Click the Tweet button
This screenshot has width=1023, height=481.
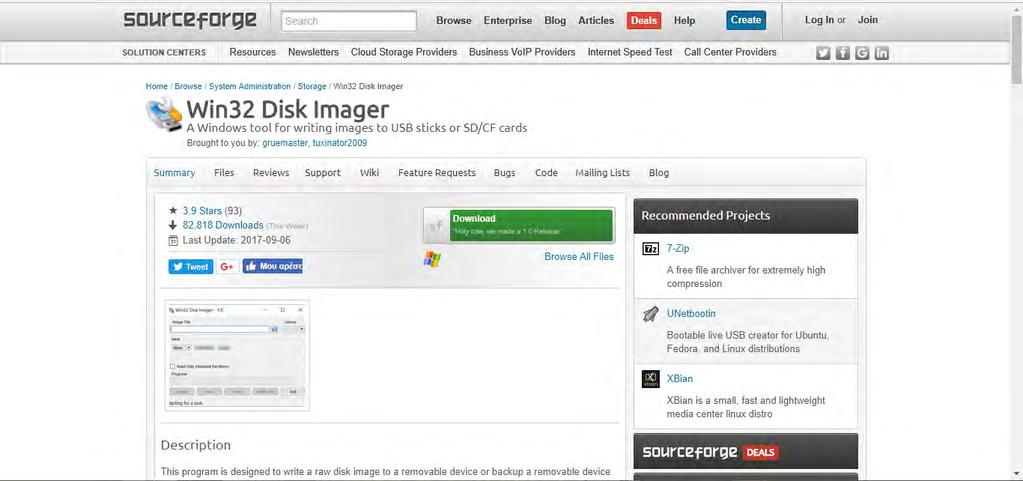pos(191,266)
